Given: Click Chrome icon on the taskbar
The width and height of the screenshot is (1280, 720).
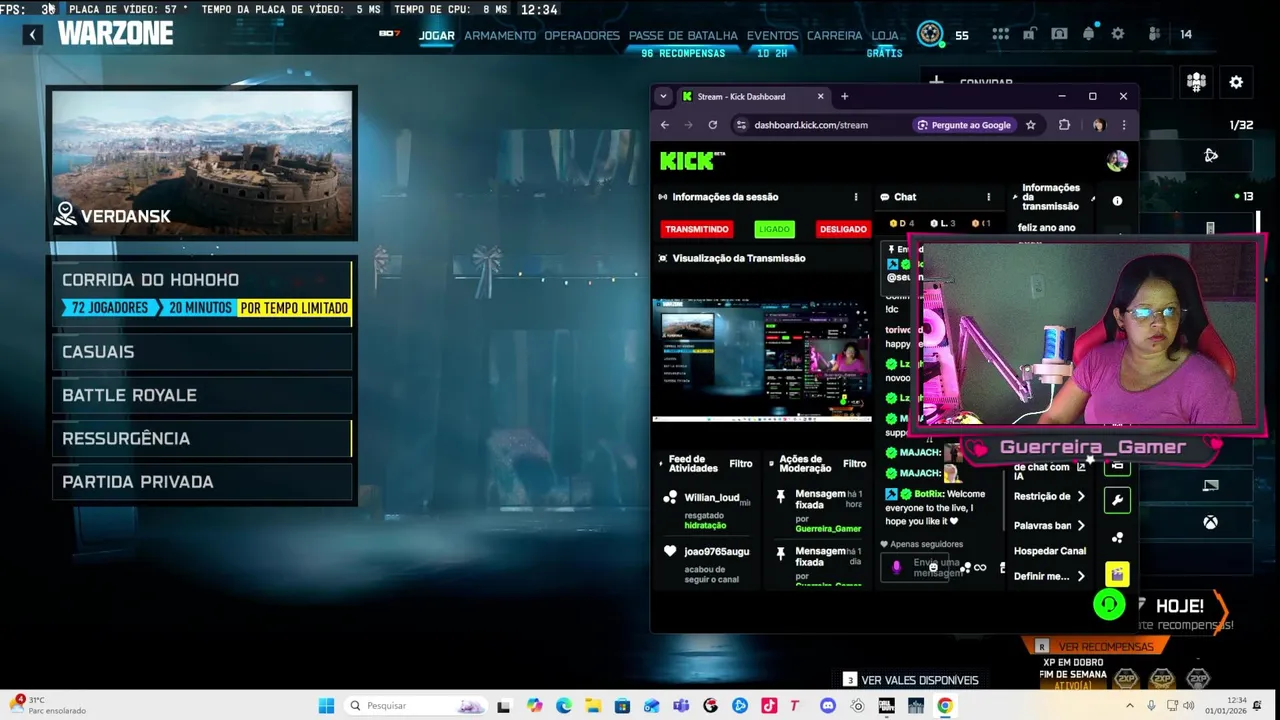Looking at the screenshot, I should (945, 706).
